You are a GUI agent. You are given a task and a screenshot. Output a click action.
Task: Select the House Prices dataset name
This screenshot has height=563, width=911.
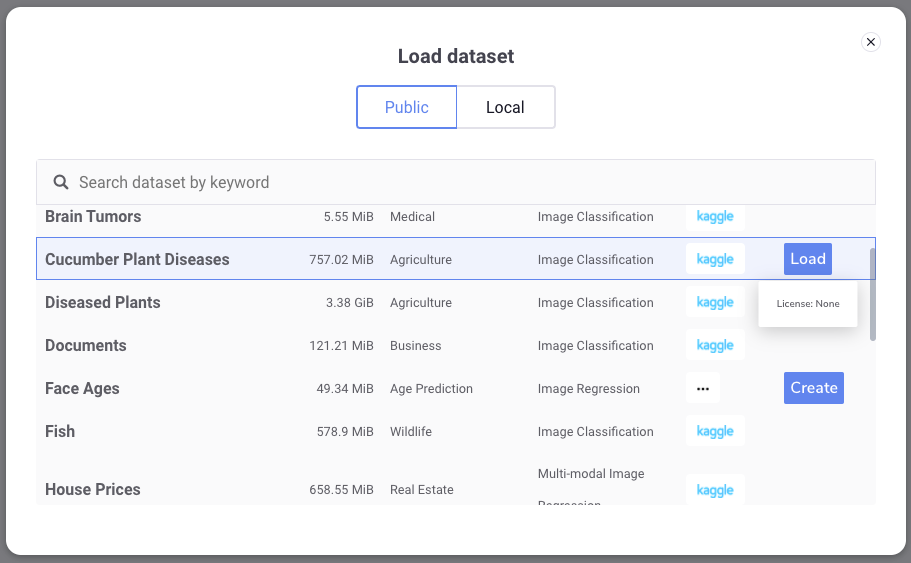[x=93, y=489]
